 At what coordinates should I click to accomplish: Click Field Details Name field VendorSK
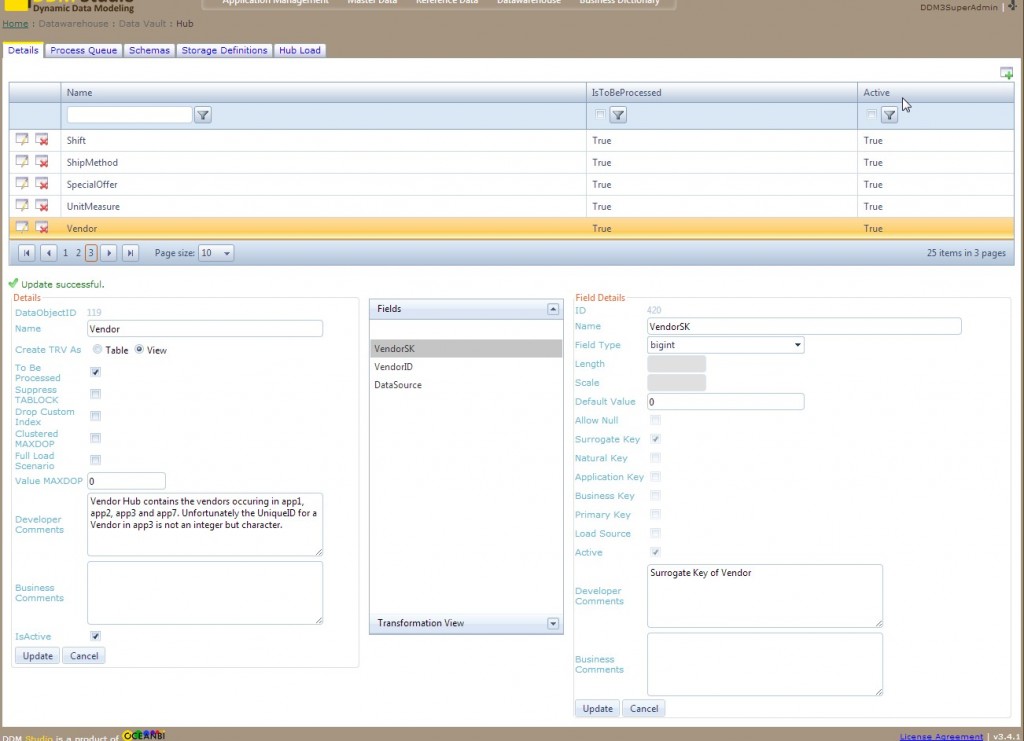click(804, 326)
